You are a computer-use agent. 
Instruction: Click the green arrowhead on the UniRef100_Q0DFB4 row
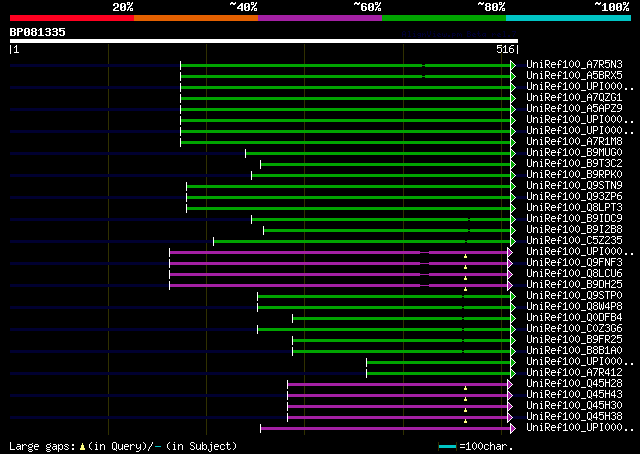(513, 319)
